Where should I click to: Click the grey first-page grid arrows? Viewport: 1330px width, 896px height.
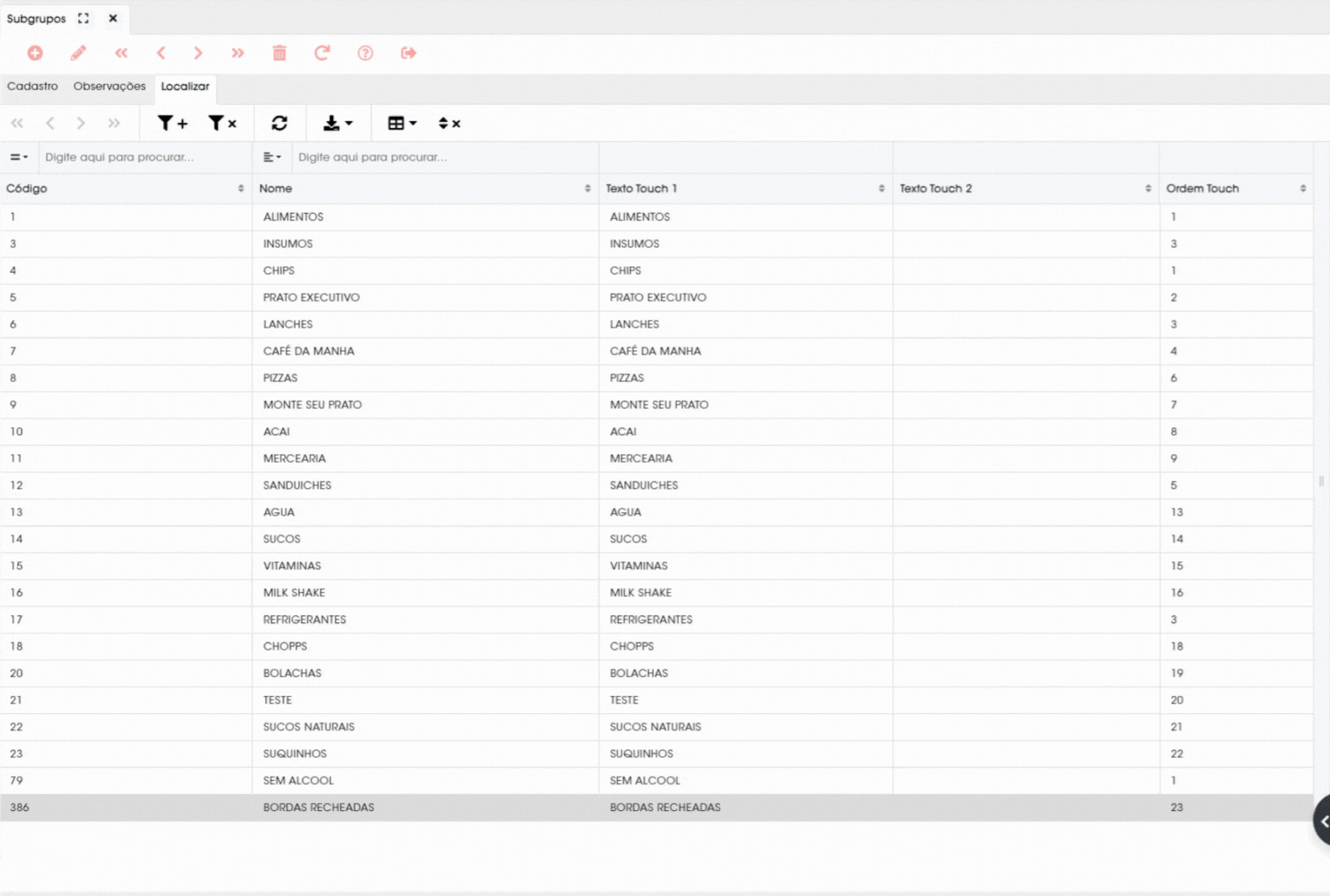(x=17, y=123)
